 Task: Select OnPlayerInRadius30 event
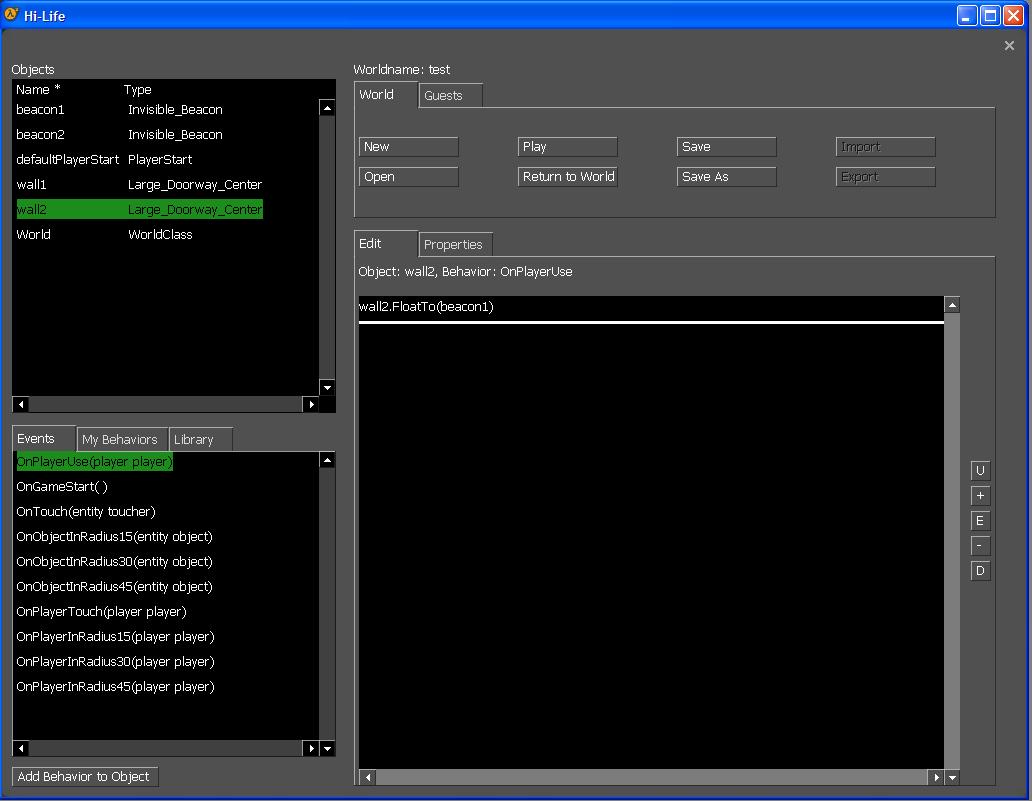tap(115, 661)
